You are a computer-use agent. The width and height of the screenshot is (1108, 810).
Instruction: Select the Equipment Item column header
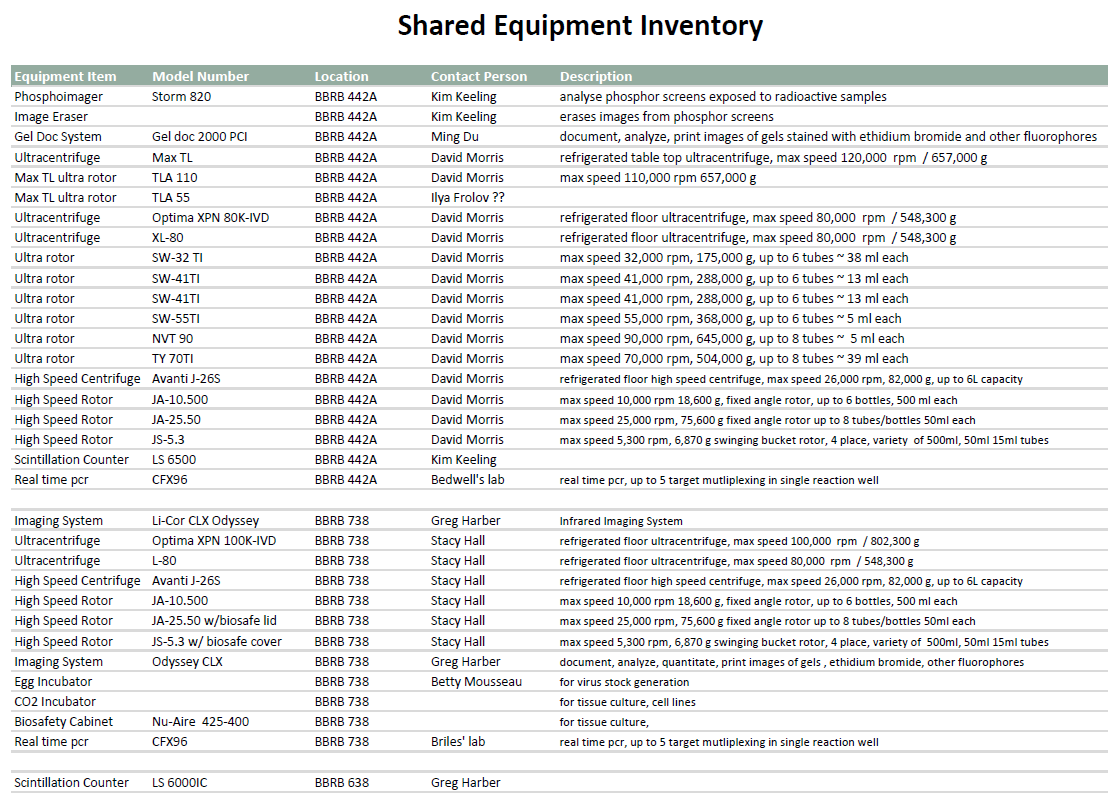click(x=65, y=77)
